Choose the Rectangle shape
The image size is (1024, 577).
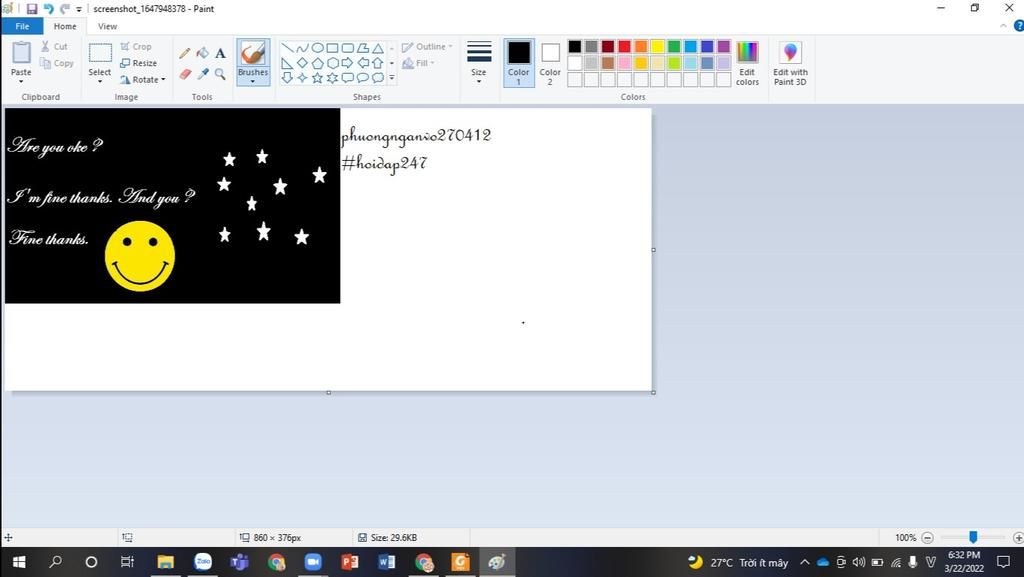[332, 48]
